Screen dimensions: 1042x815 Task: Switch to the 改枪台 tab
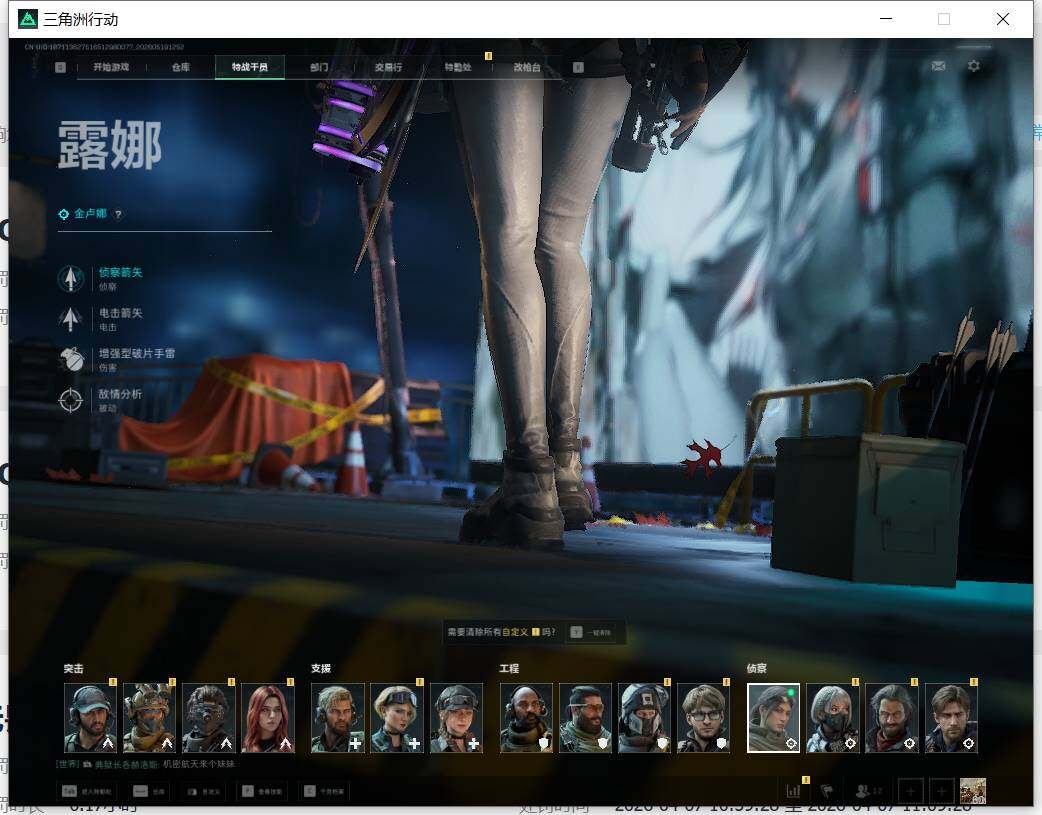(x=527, y=67)
